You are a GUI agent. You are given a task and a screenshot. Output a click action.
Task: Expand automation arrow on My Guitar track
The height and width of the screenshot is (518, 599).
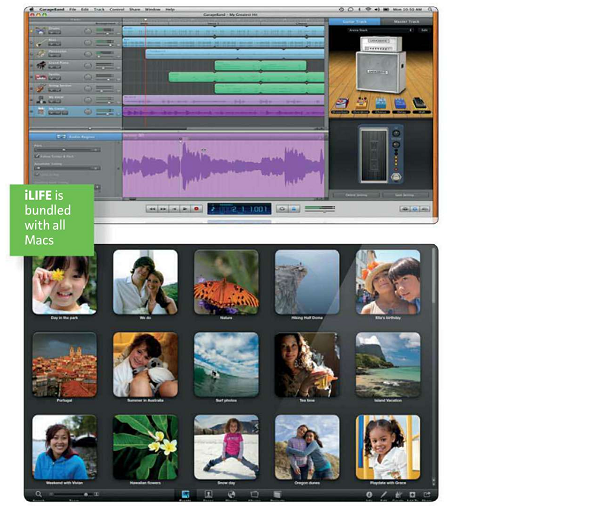(x=119, y=114)
